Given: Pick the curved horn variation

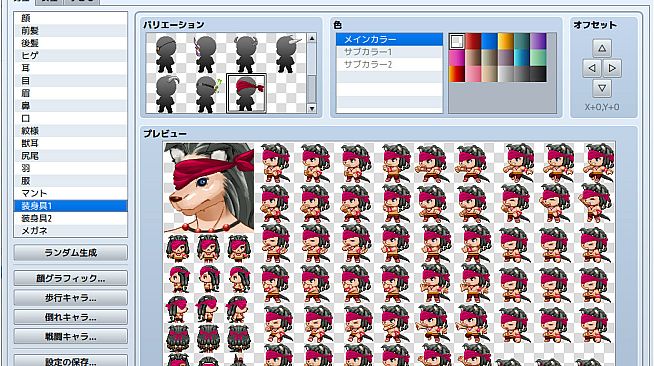Looking at the screenshot, I should coord(166,94).
